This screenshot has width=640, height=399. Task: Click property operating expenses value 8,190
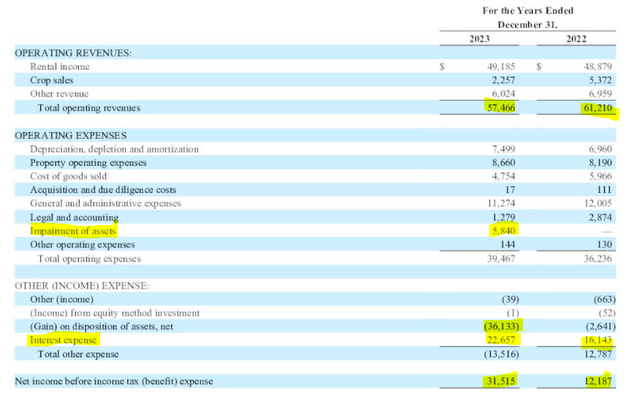point(600,163)
